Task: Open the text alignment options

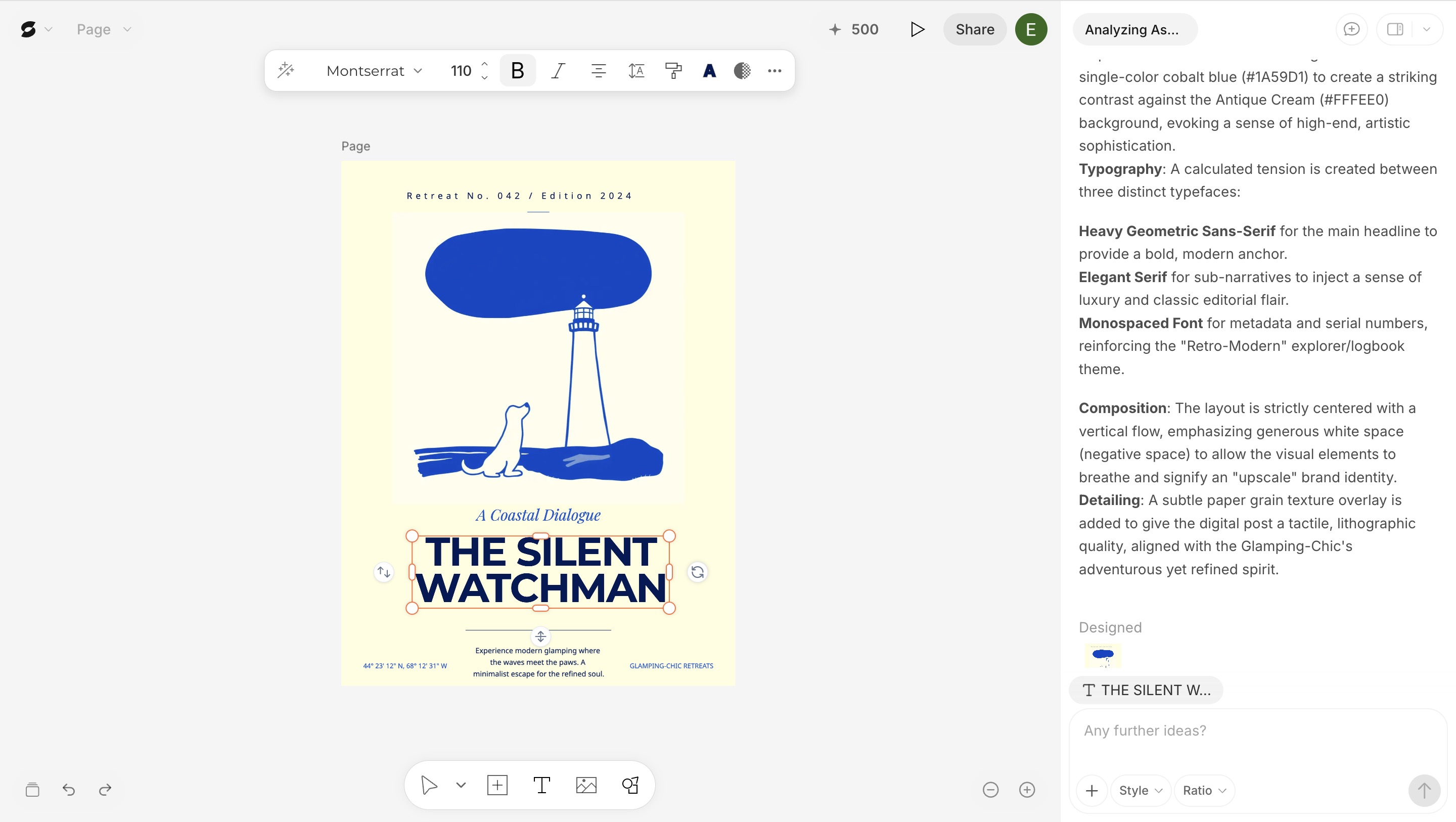Action: click(598, 71)
